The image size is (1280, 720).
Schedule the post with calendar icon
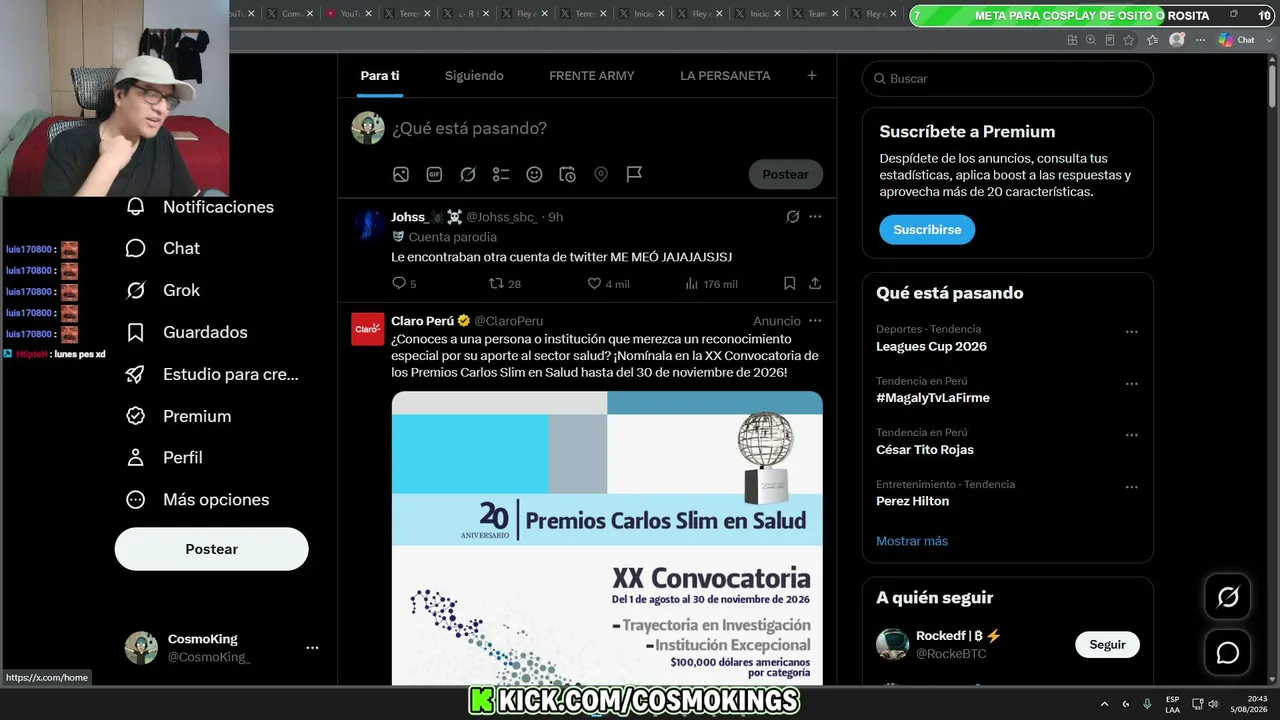pos(567,174)
